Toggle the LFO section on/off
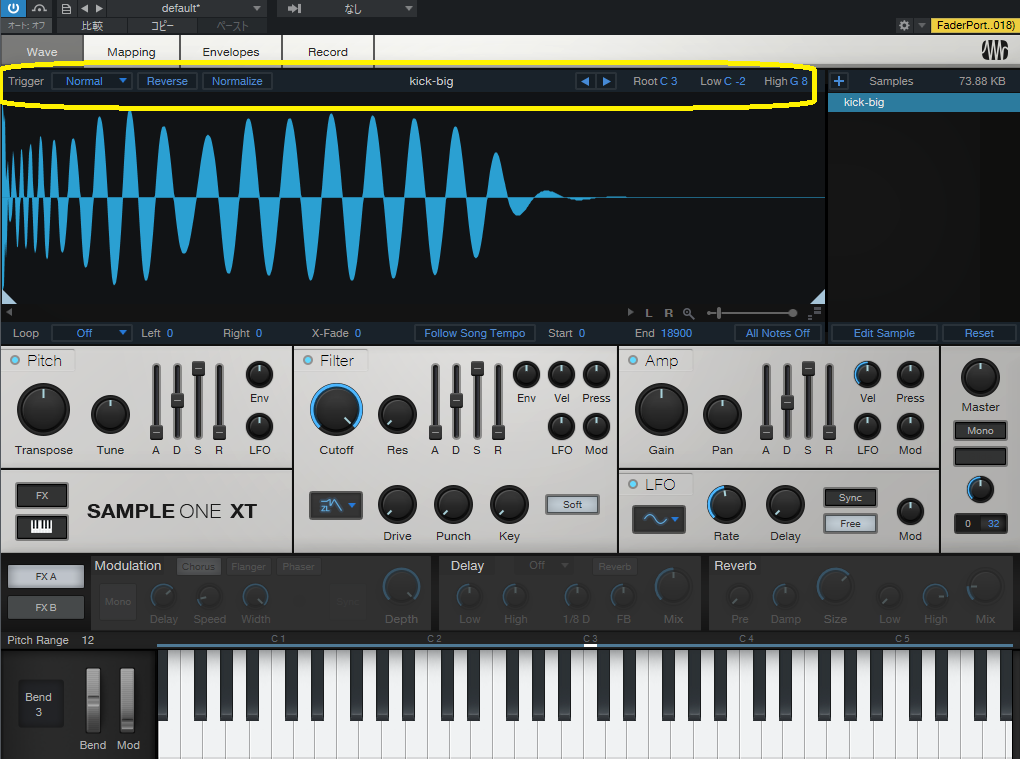Viewport: 1020px width, 759px height. tap(633, 485)
